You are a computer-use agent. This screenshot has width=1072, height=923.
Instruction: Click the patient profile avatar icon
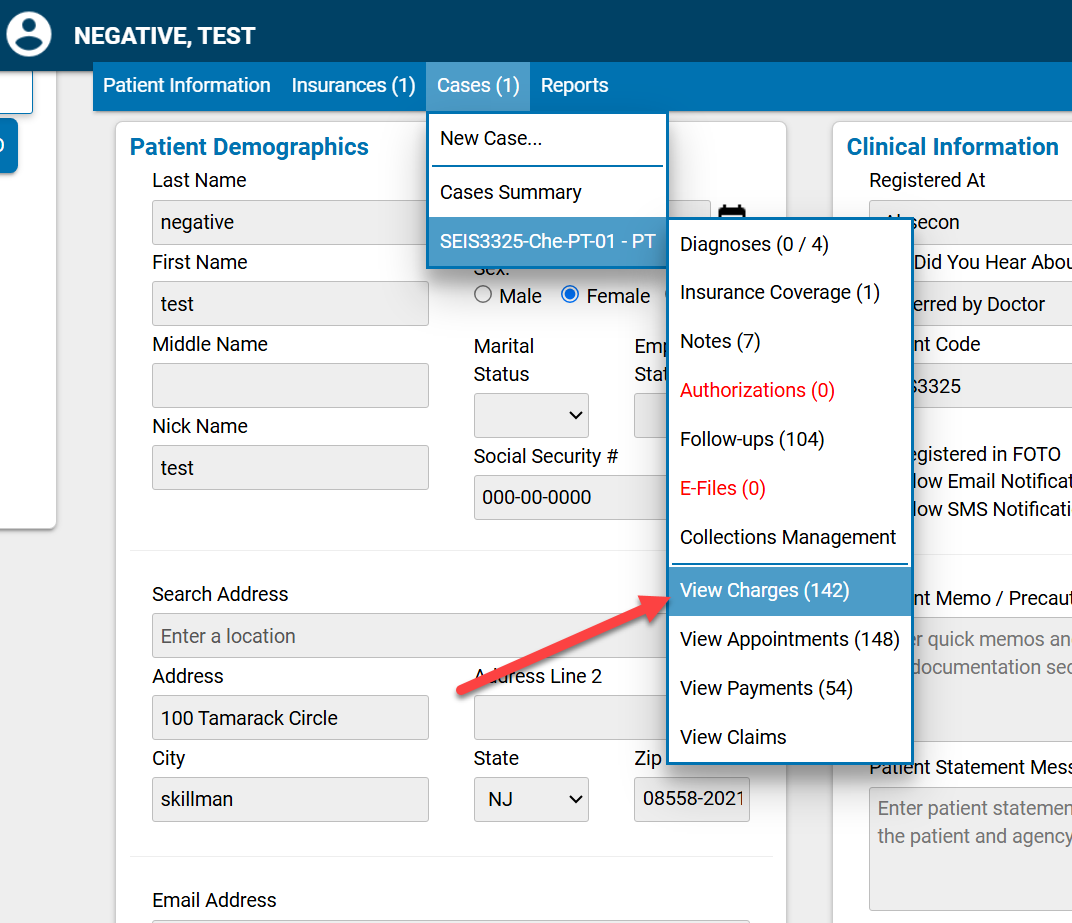pos(29,32)
